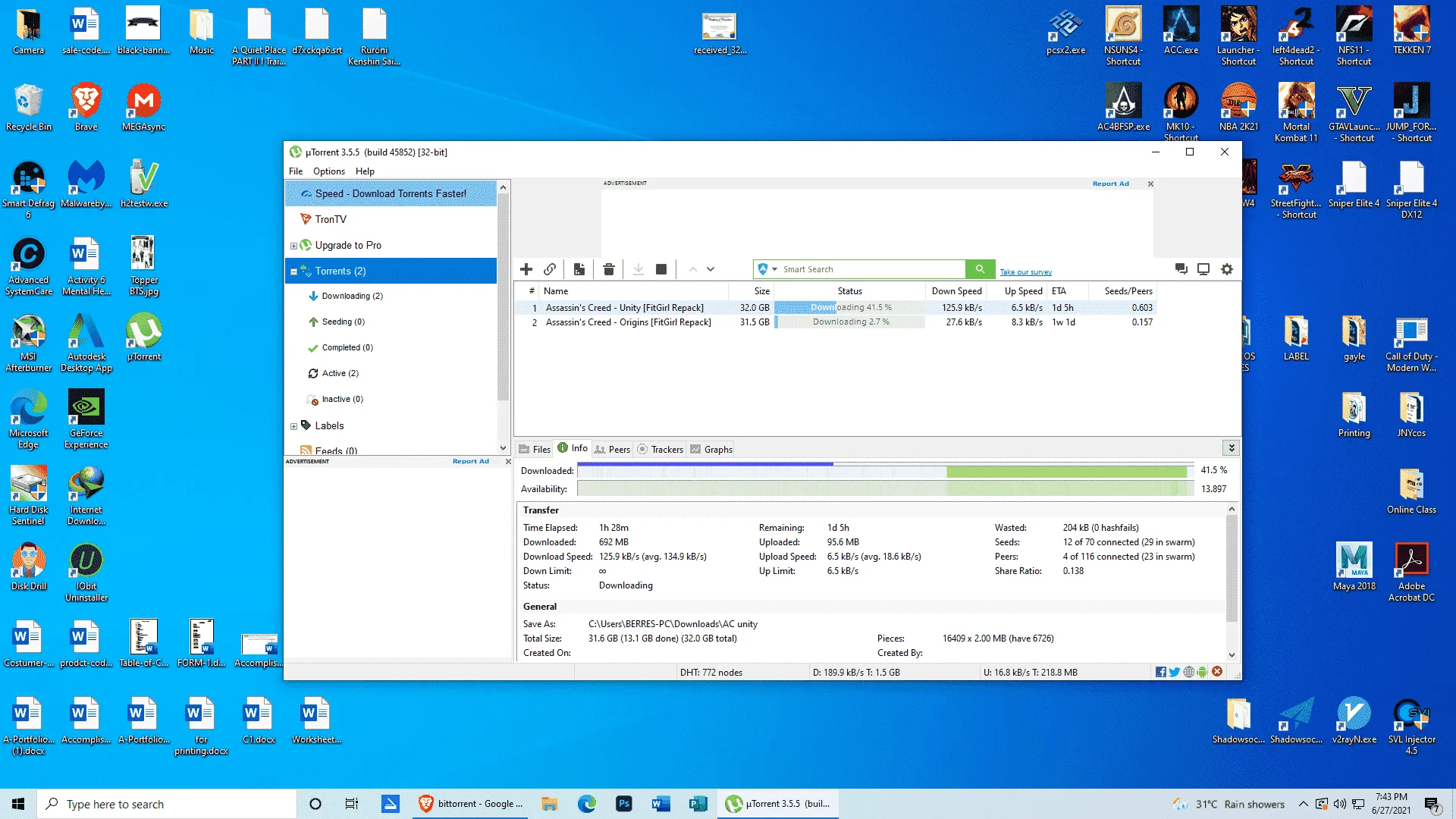The image size is (1456, 819).
Task: Click the globe icon in status bar
Action: 1189,672
